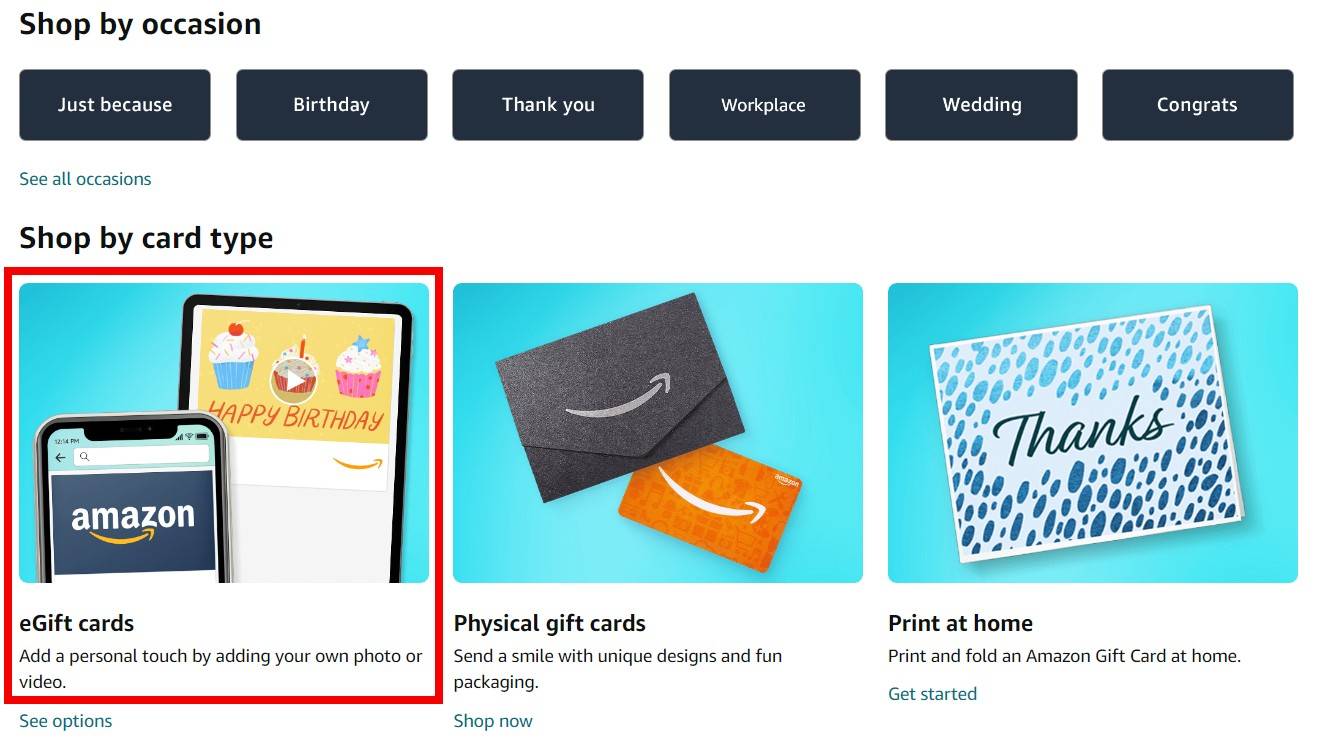This screenshot has height=741, width=1318.
Task: Click Shop now under Physical gift cards
Action: click(493, 721)
